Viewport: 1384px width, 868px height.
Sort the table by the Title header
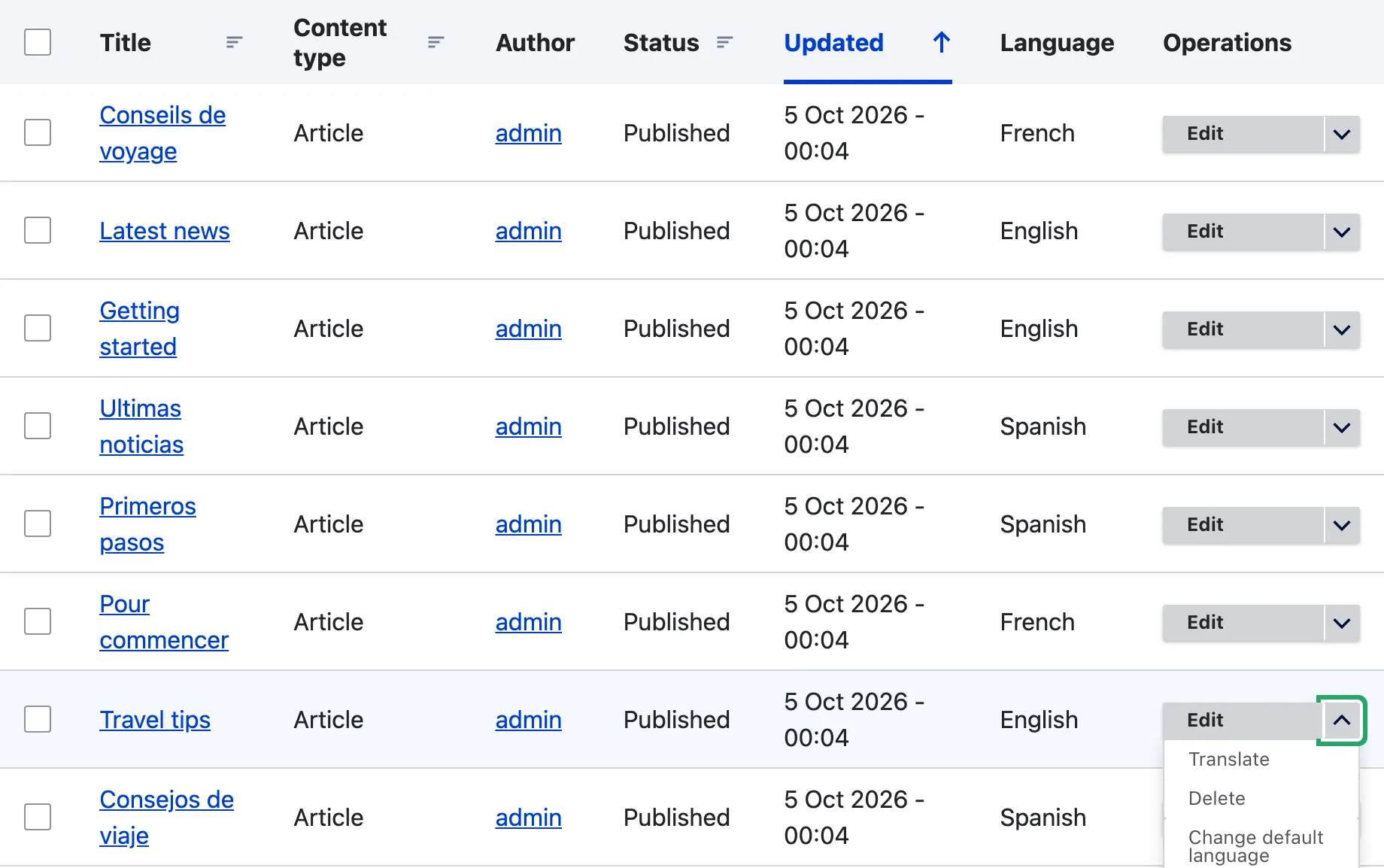126,43
